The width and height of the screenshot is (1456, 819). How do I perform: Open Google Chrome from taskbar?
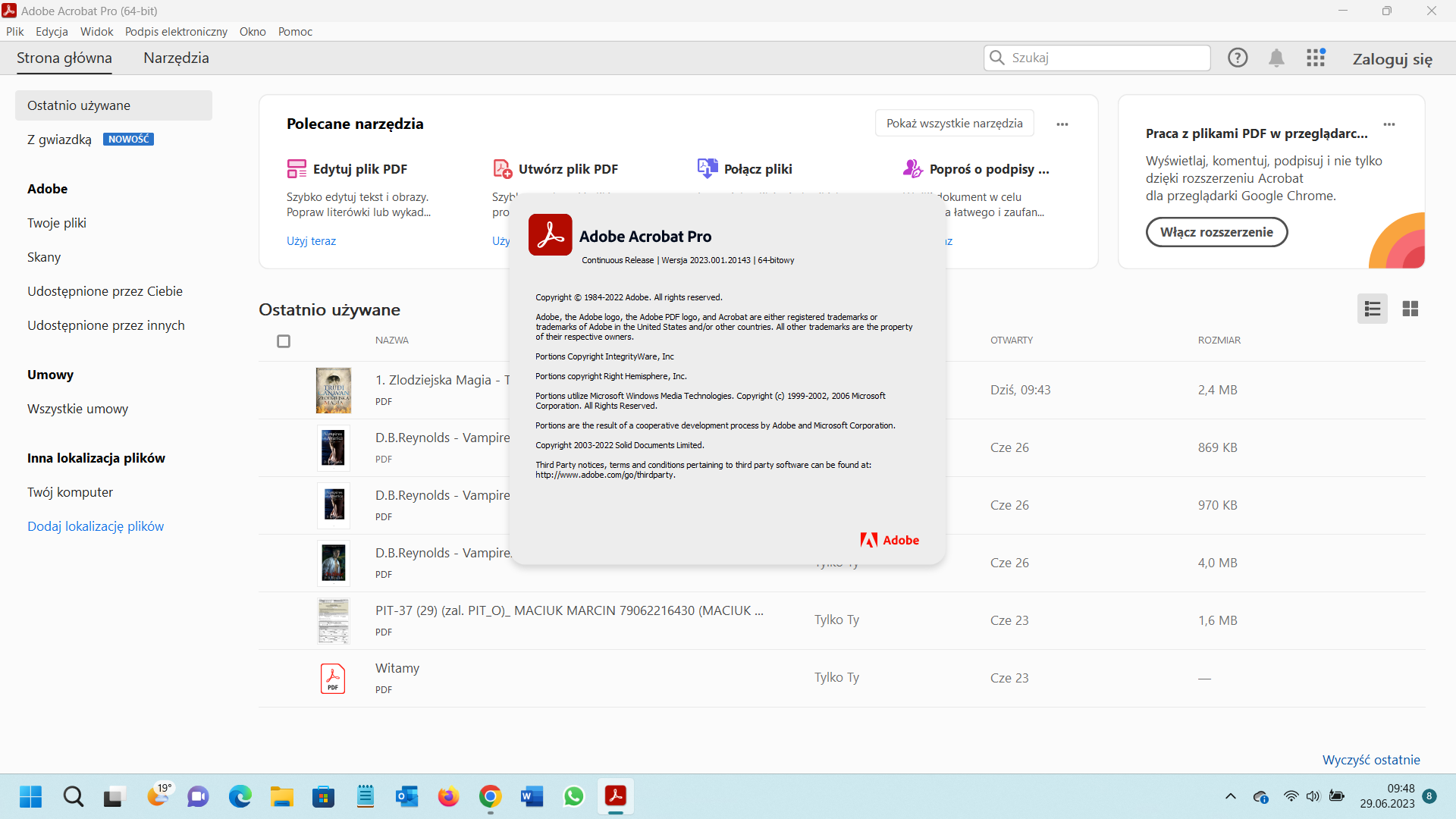pyautogui.click(x=491, y=797)
